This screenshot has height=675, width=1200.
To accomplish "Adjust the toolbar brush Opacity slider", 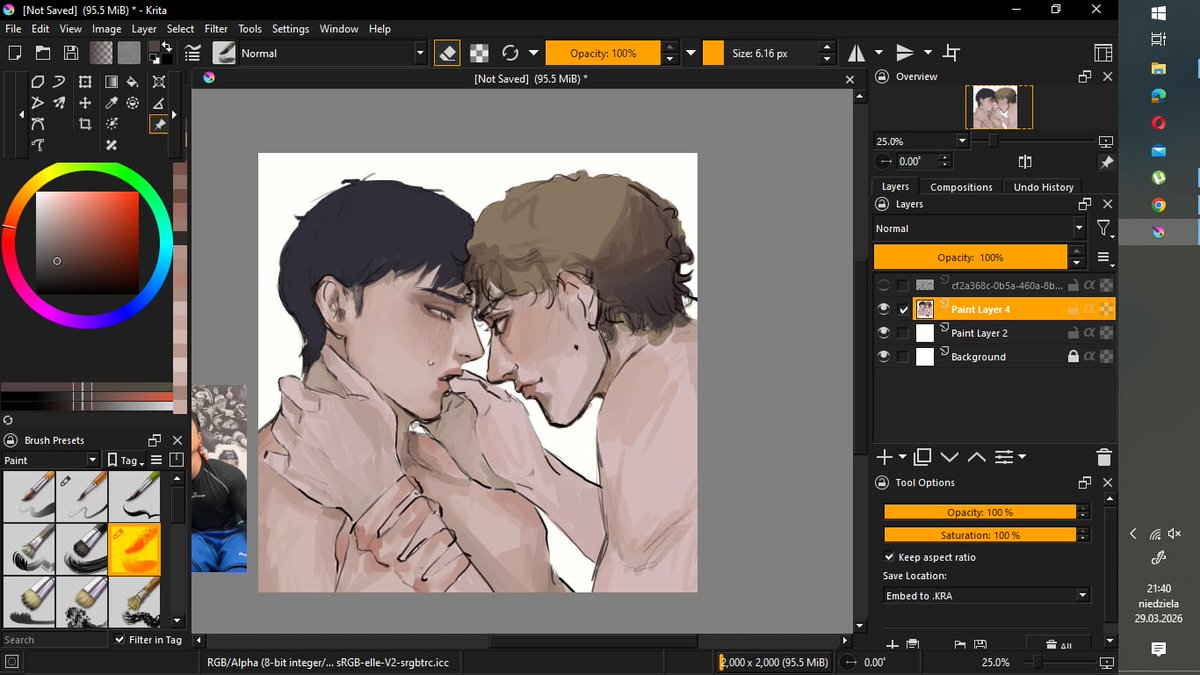I will [x=603, y=53].
